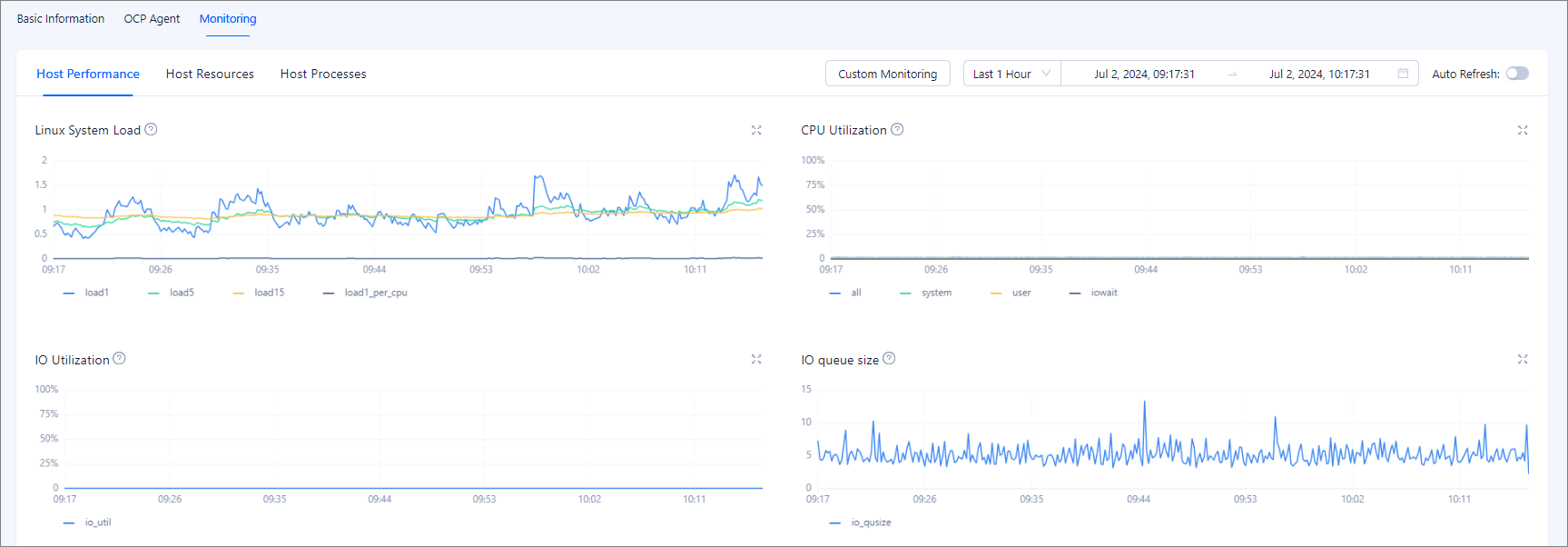Open the Last 1 Hour dropdown
This screenshot has height=547, width=1568.
click(1011, 74)
